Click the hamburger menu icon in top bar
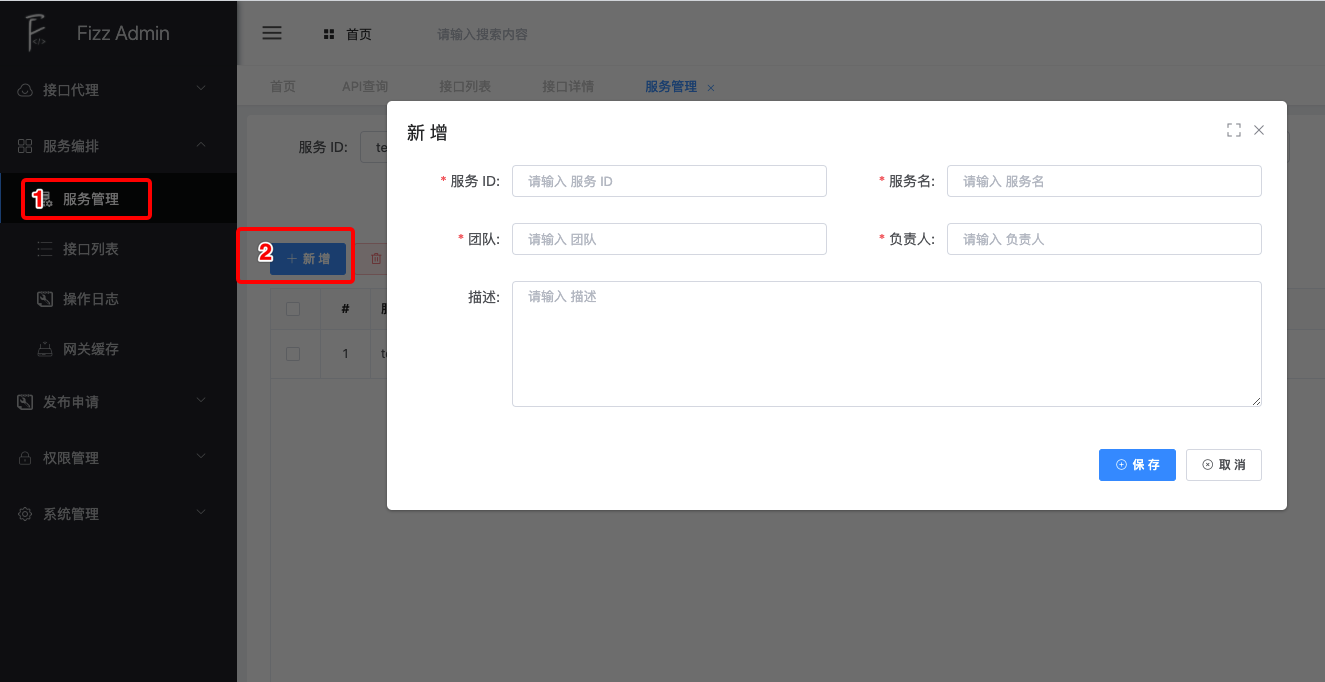1325x682 pixels. [271, 32]
